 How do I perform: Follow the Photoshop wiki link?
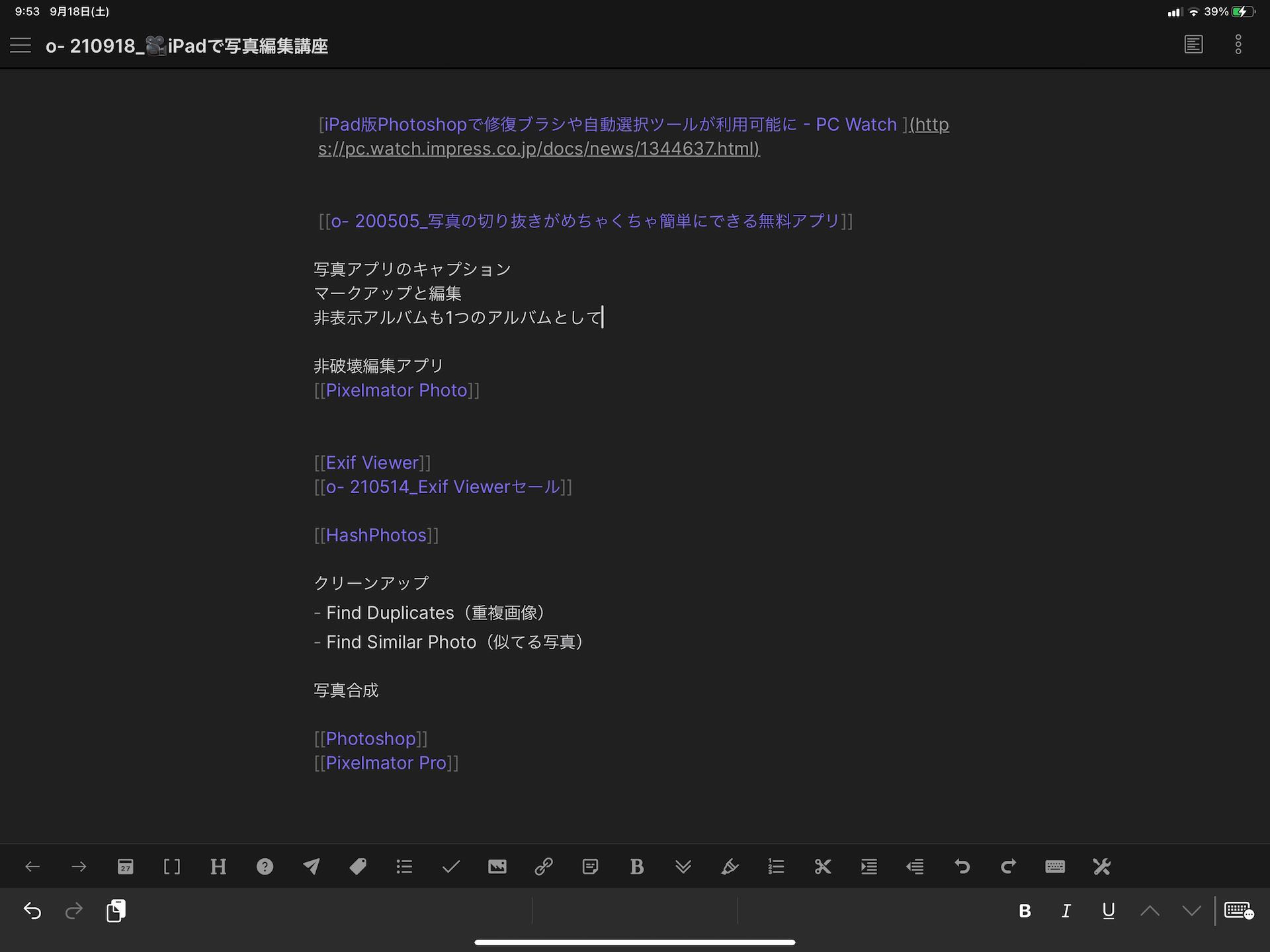click(x=370, y=738)
